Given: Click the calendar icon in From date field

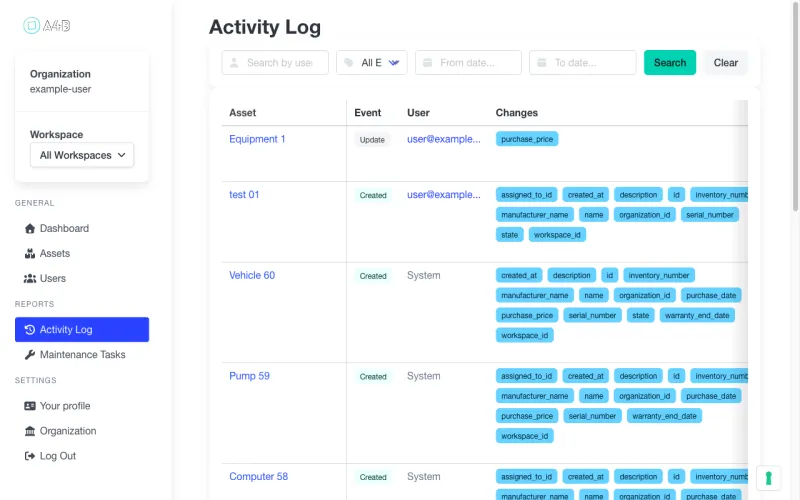Looking at the screenshot, I should click(428, 62).
